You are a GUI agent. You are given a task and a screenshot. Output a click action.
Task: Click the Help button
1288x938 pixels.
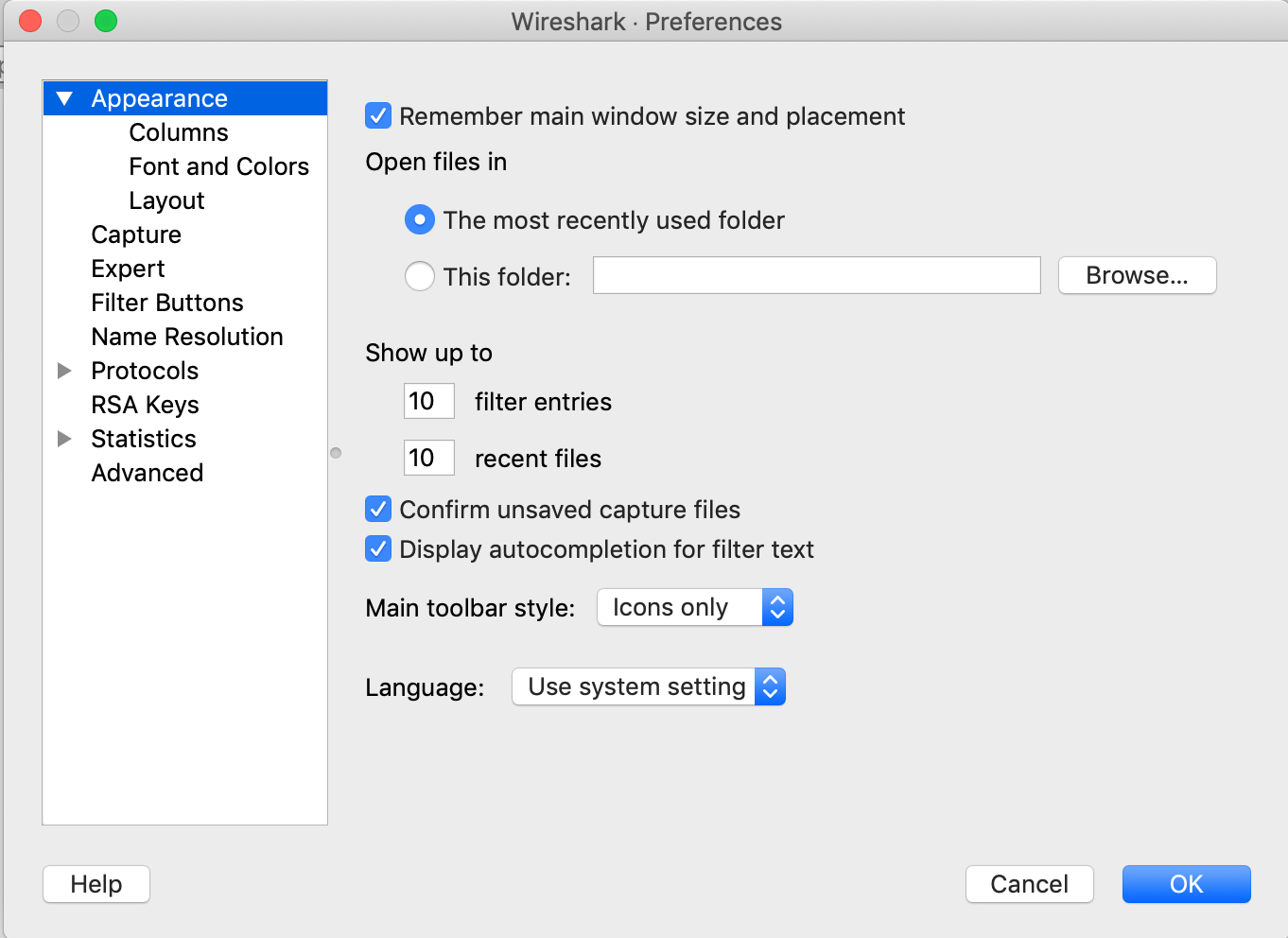coord(96,884)
